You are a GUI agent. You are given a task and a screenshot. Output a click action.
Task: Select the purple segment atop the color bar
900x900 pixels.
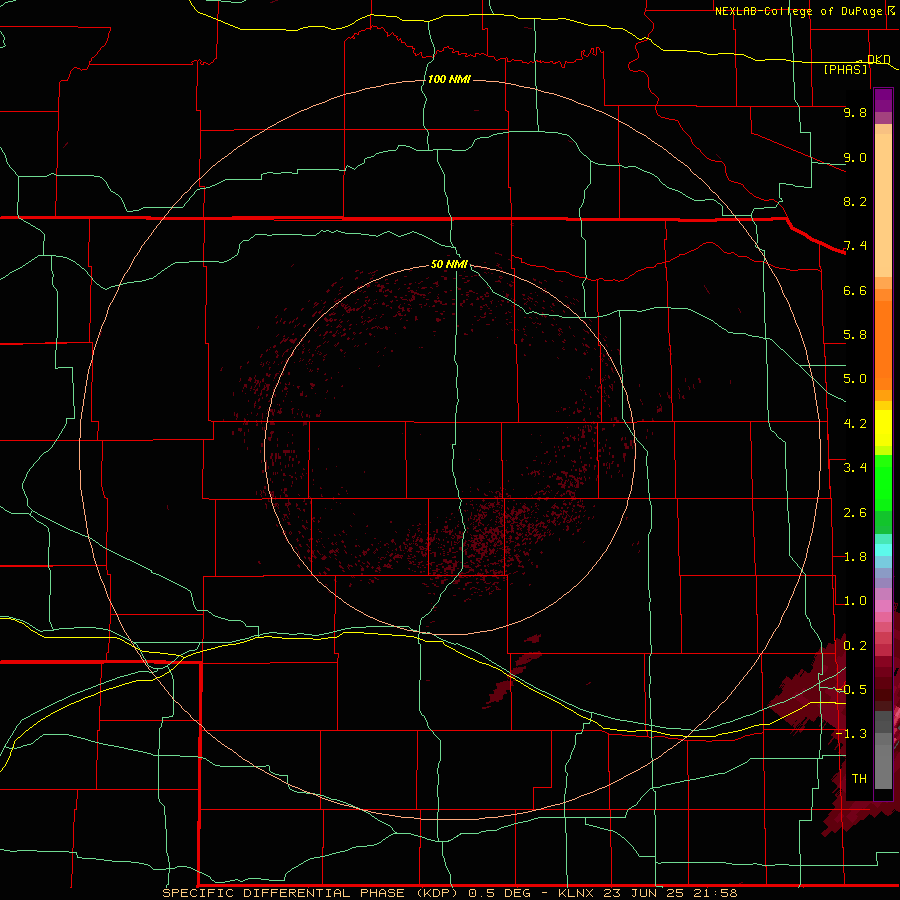[x=883, y=100]
